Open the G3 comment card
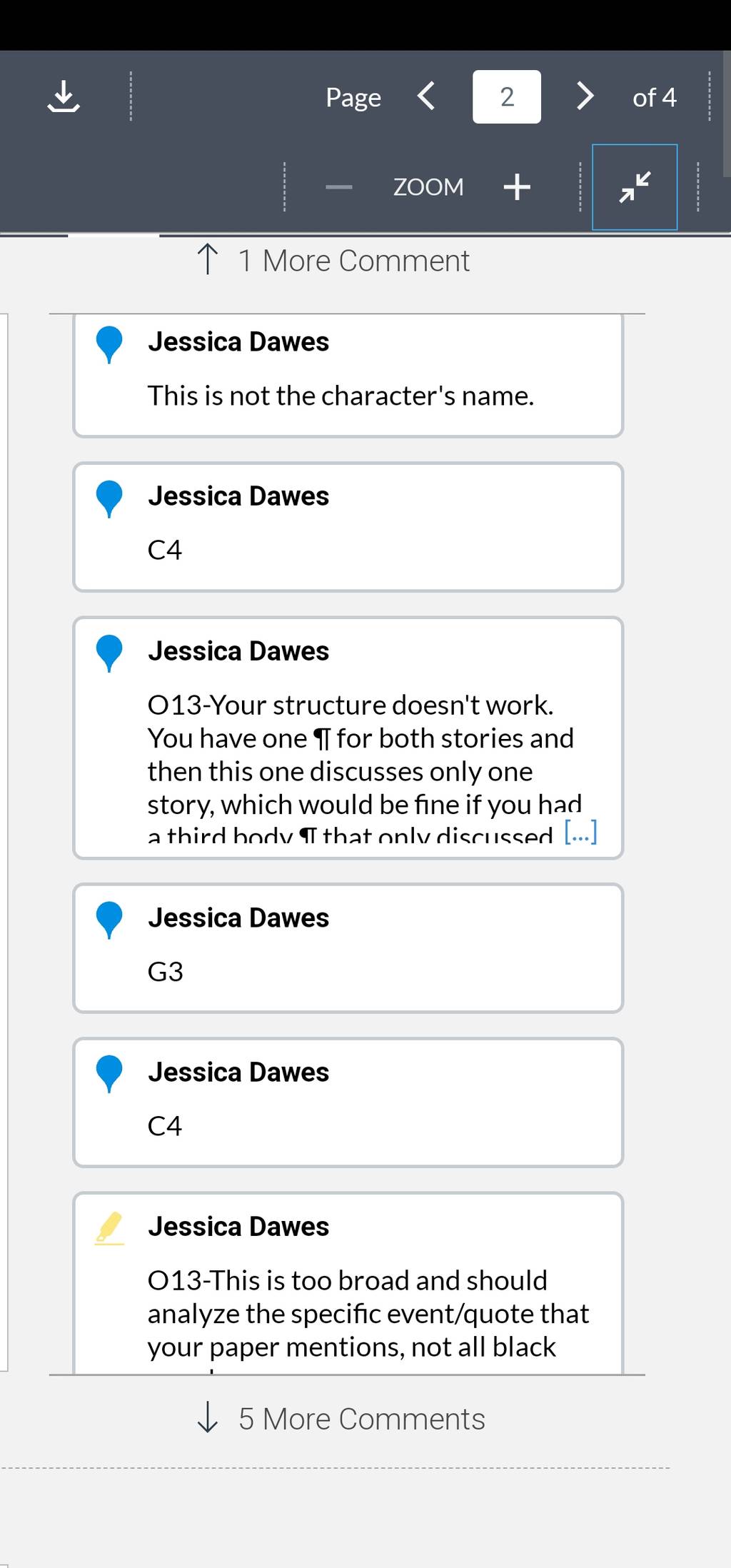Screen dimensions: 731x1568 point(348,948)
